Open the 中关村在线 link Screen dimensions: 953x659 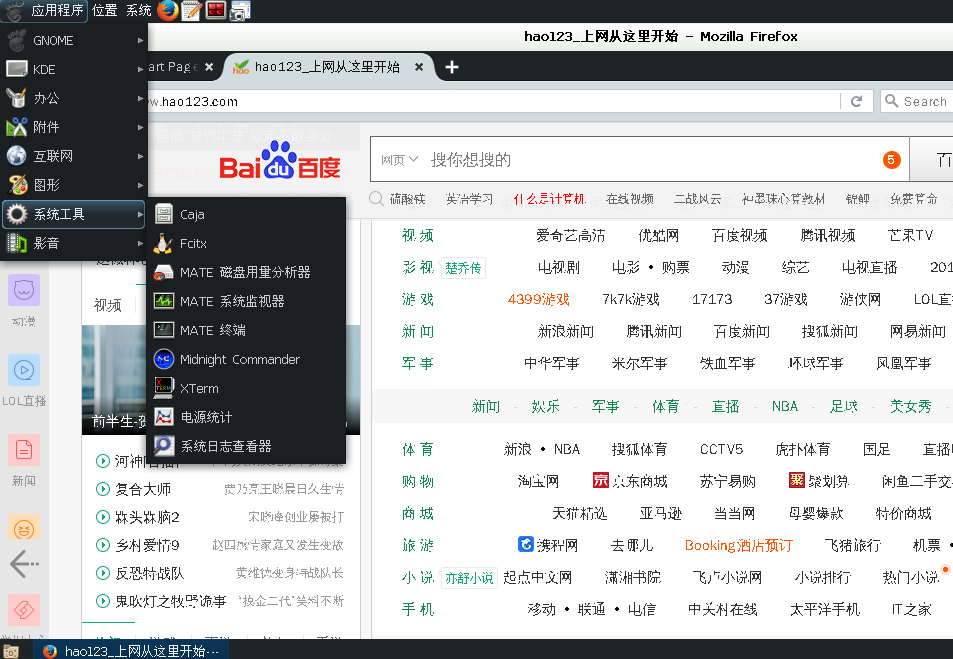(722, 609)
